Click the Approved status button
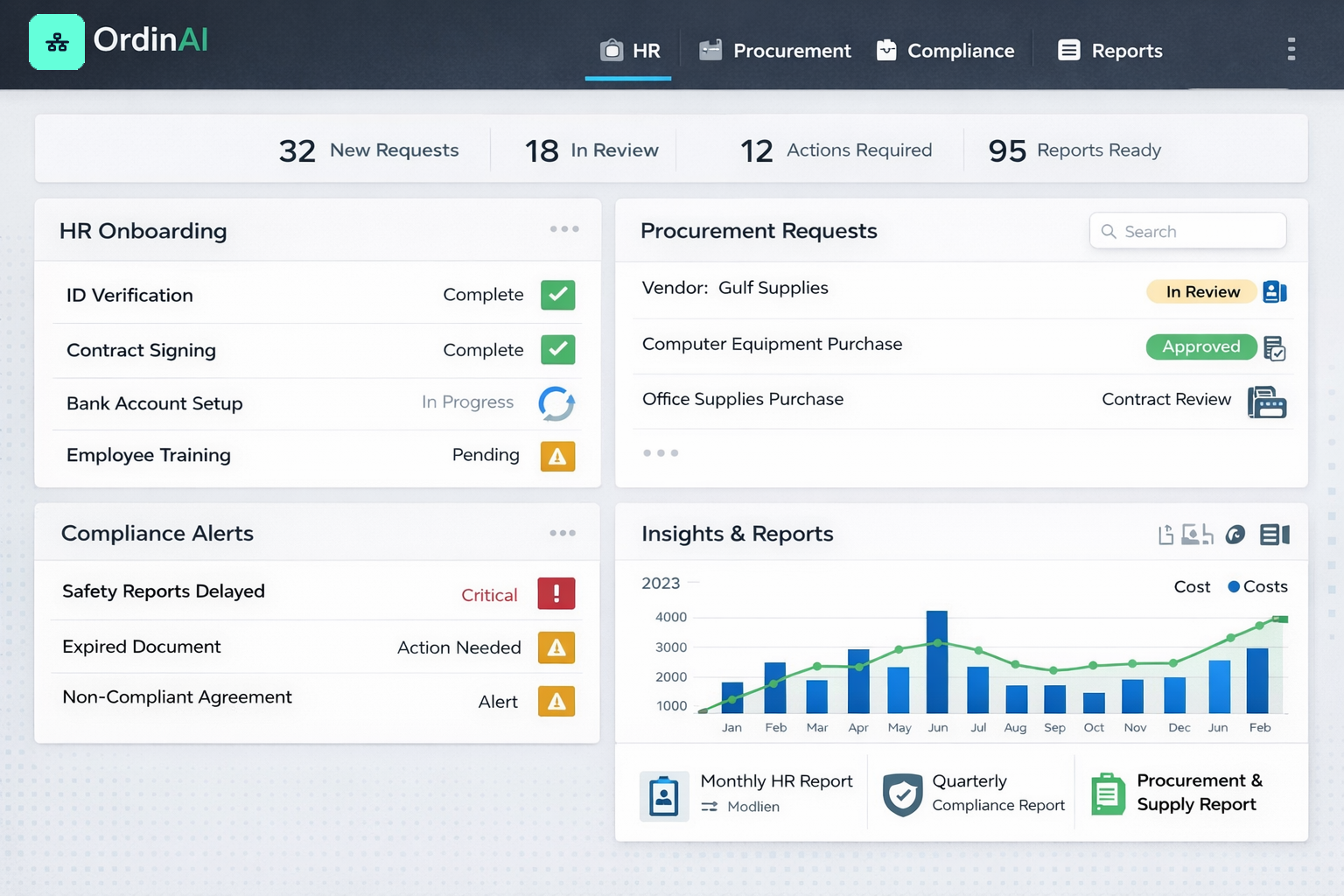The image size is (1344, 896). (x=1201, y=346)
